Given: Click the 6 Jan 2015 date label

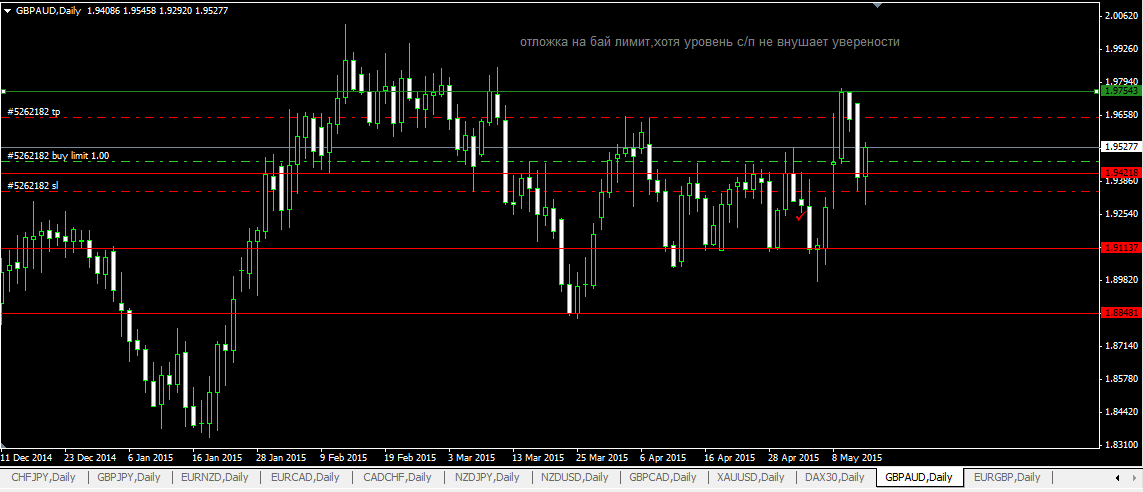Looking at the screenshot, I should 149,458.
